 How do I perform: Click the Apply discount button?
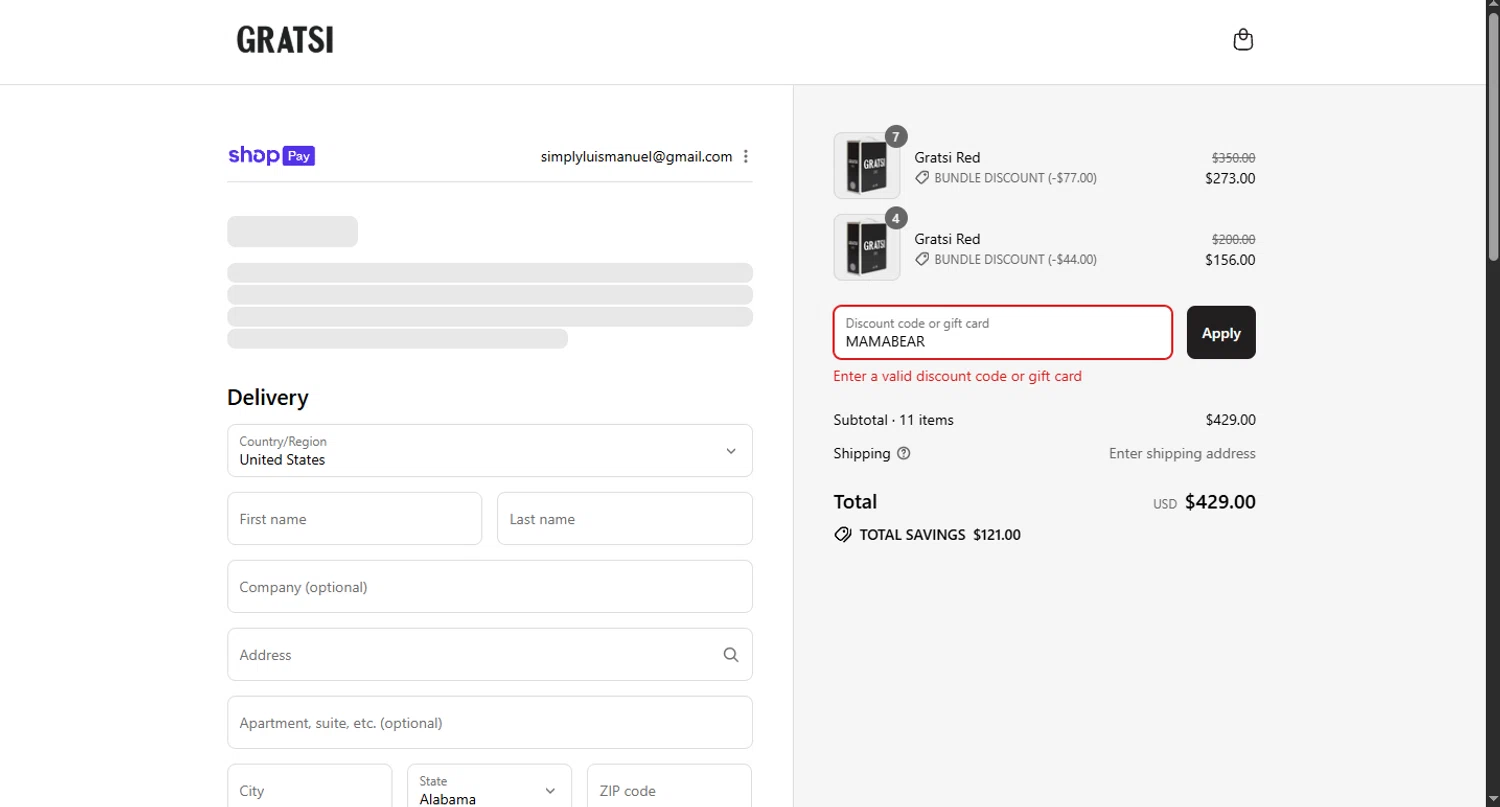tap(1221, 333)
